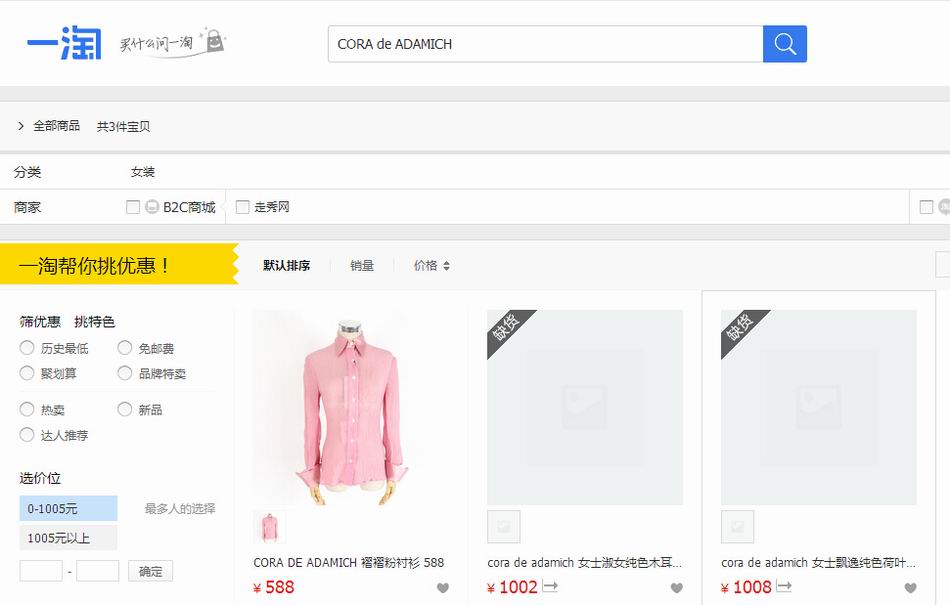Click the 全部商品 breadcrumb link
Image resolution: width=950 pixels, height=605 pixels.
tap(56, 126)
